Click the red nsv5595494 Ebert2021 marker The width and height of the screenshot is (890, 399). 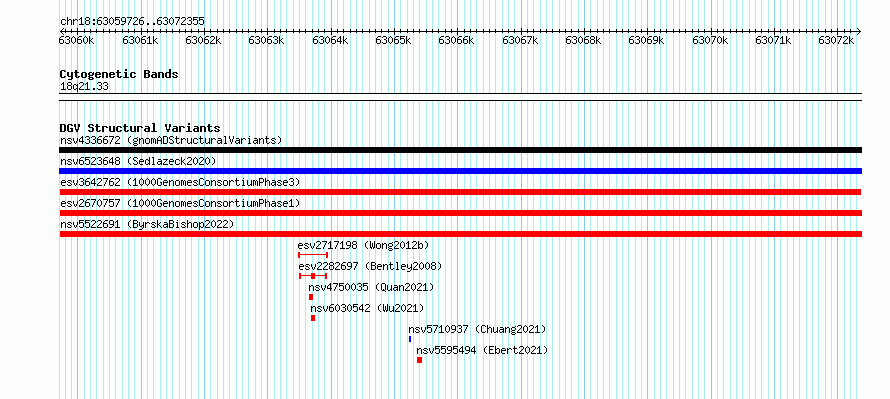pos(419,360)
